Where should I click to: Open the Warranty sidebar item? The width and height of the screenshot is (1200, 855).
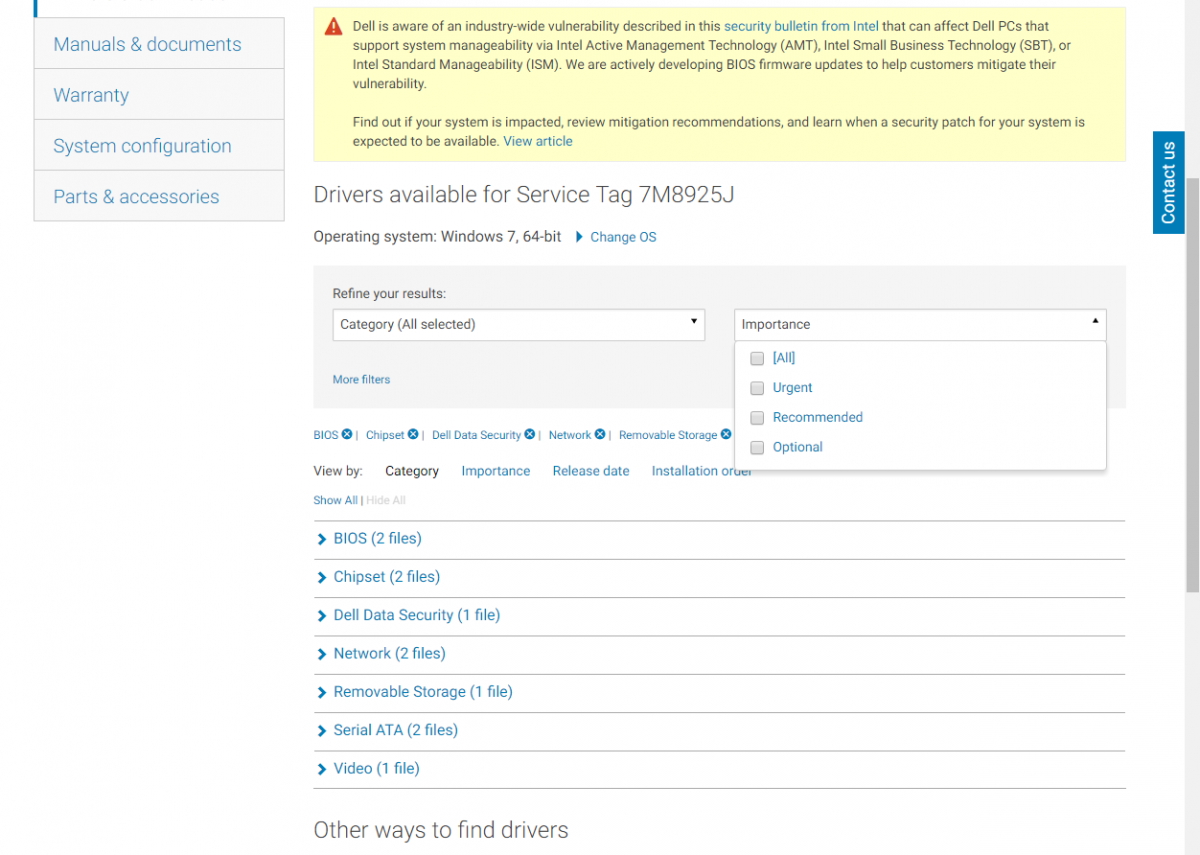(159, 95)
